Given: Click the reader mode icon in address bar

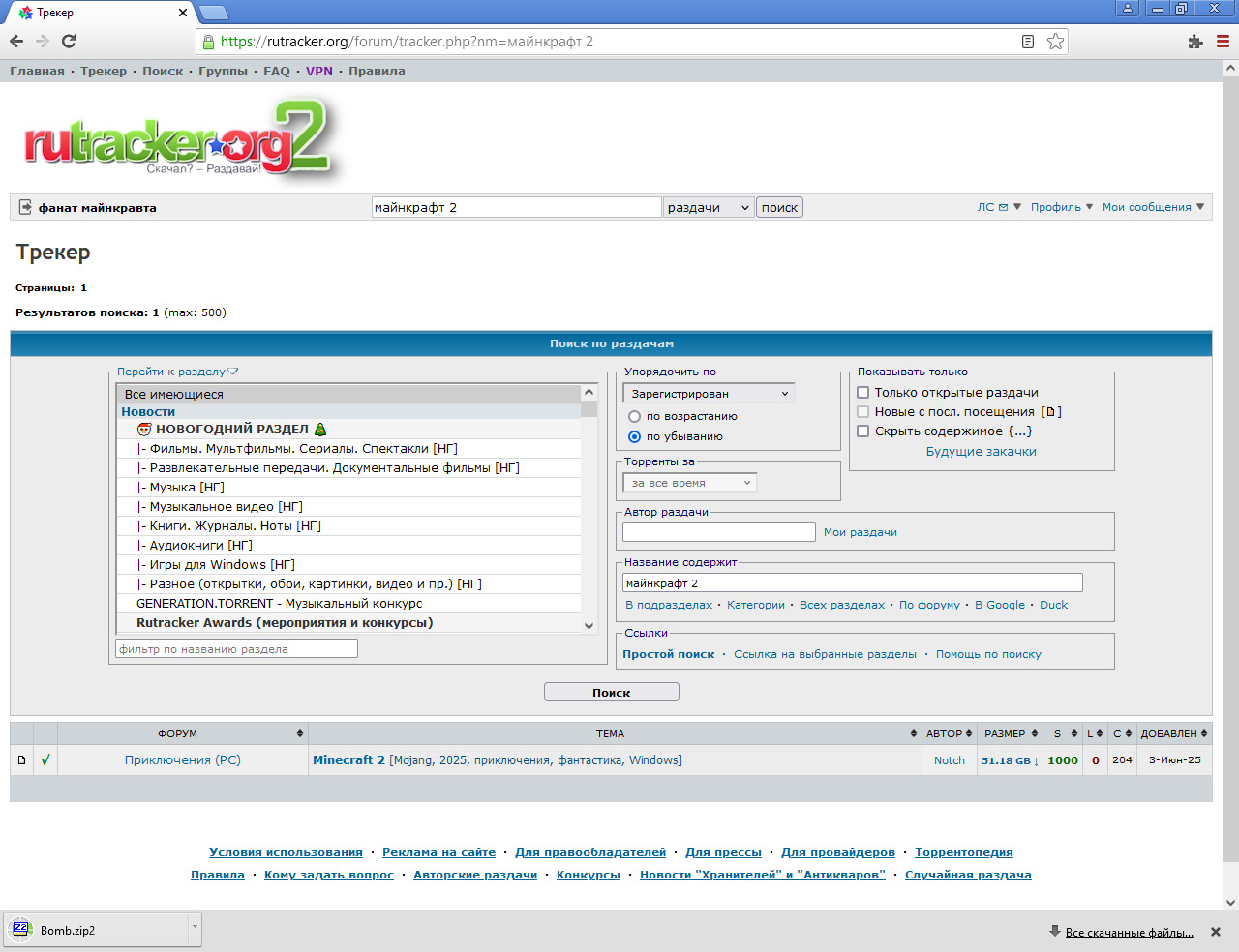Looking at the screenshot, I should (1028, 42).
